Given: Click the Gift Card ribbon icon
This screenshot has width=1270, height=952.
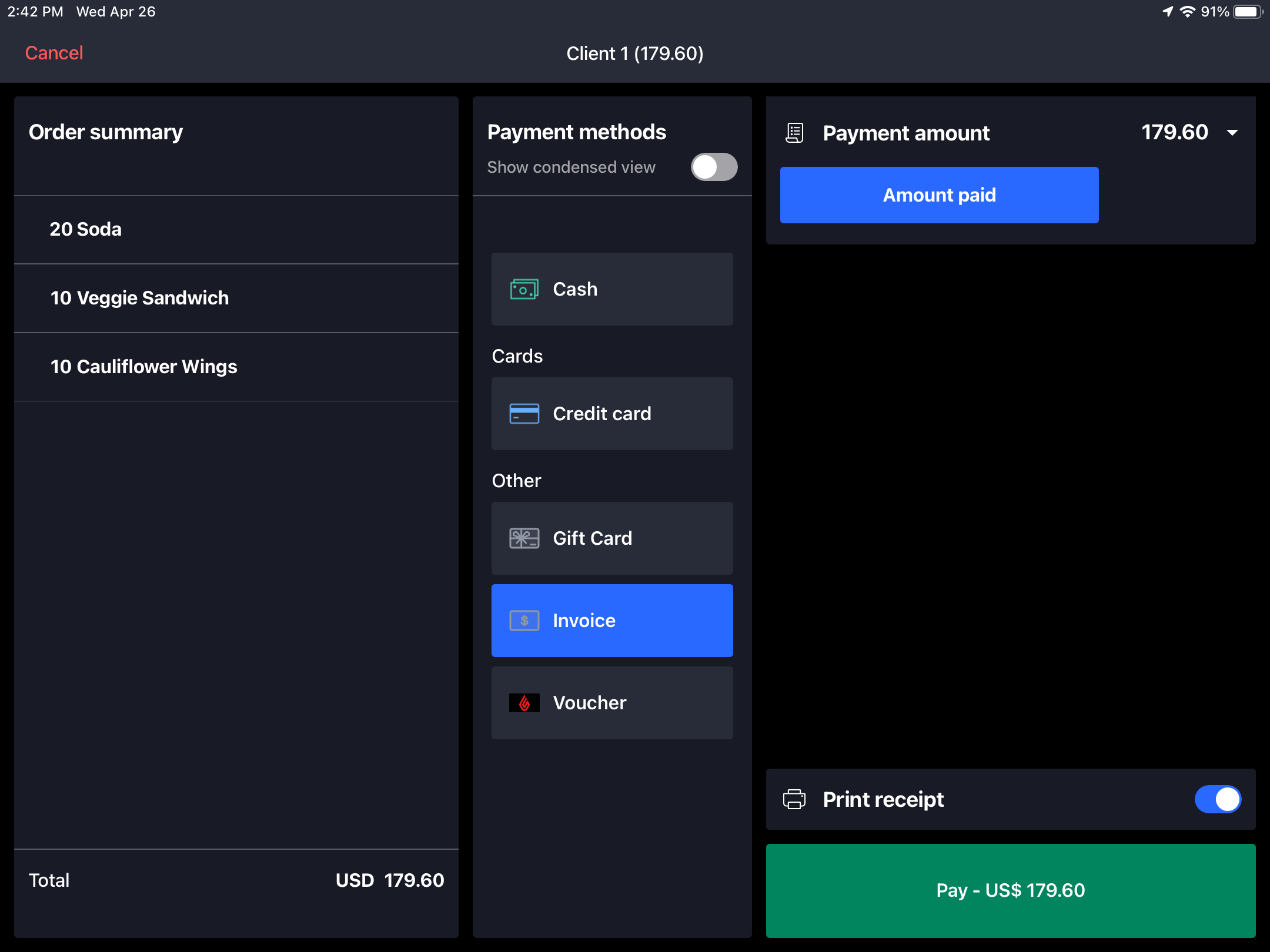Looking at the screenshot, I should point(524,538).
